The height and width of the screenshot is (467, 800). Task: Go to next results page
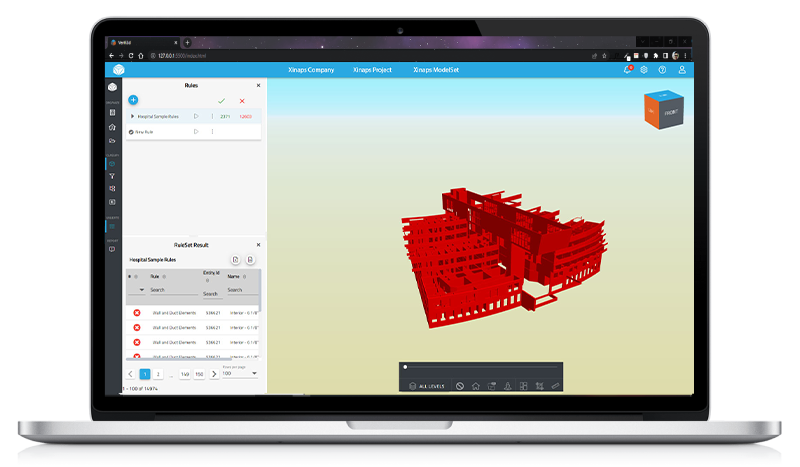click(214, 374)
